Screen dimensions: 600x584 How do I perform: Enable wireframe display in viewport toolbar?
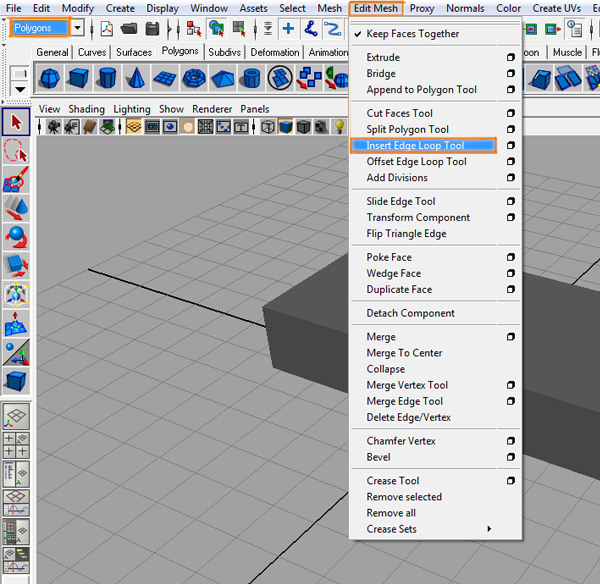coord(268,126)
